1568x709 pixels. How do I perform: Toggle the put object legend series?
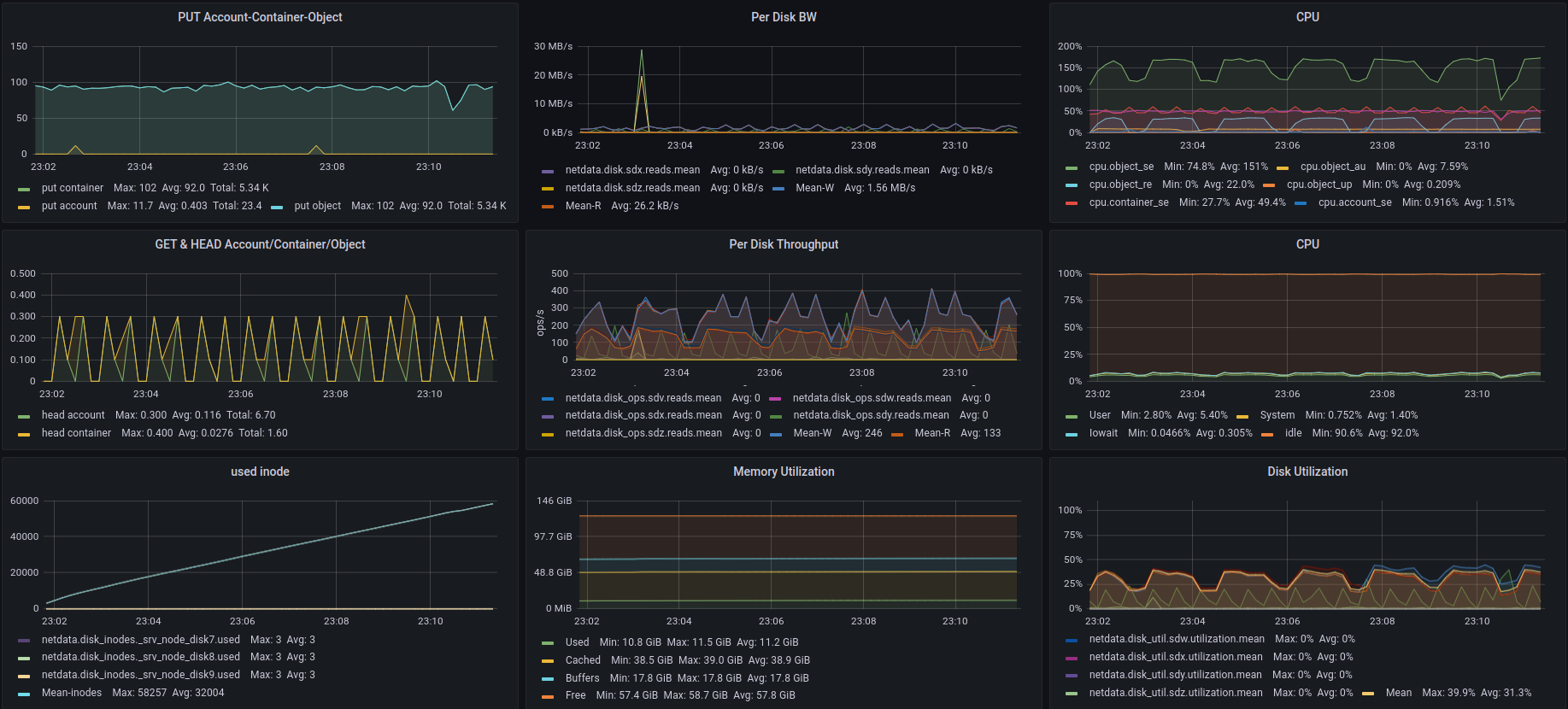[317, 206]
